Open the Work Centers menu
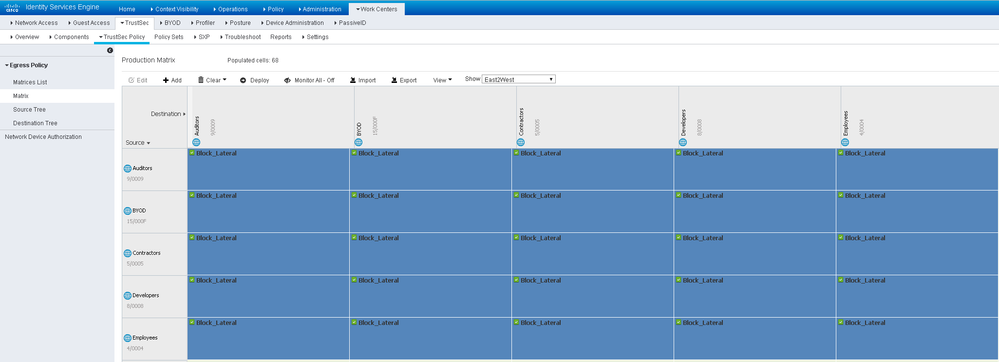This screenshot has height=362, width=999. point(376,10)
